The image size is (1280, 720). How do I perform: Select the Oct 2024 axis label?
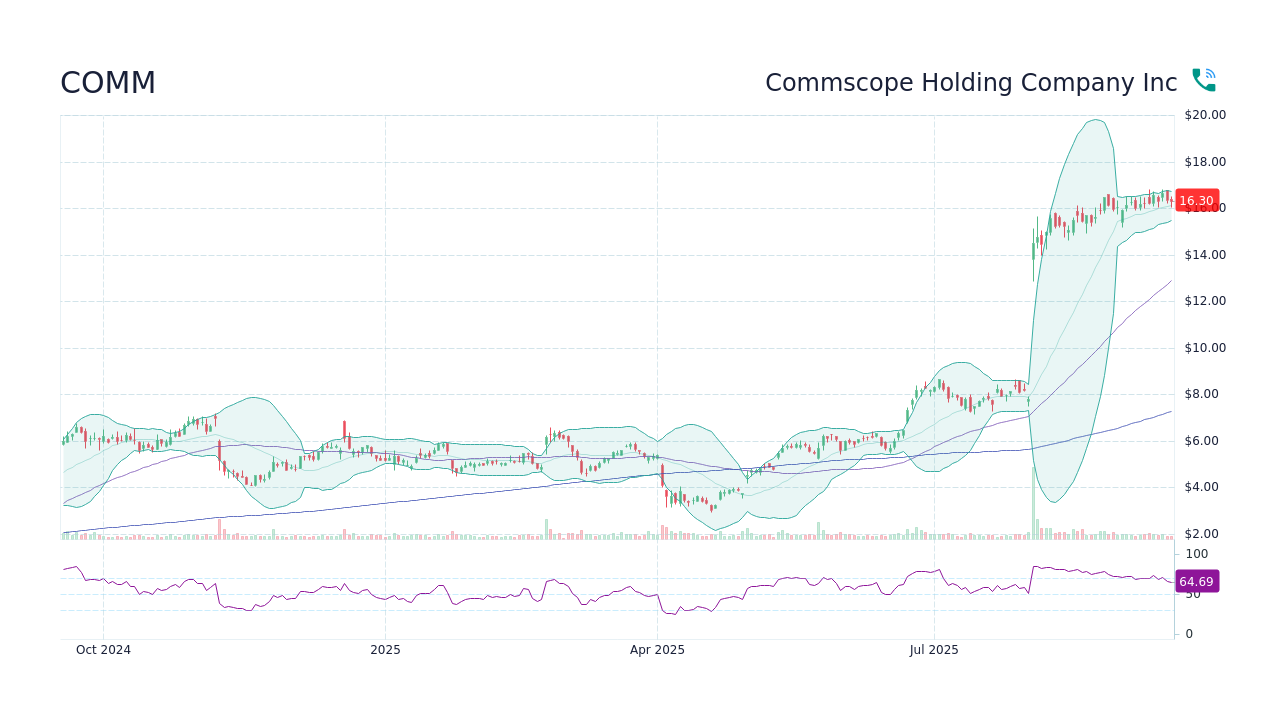pyautogui.click(x=103, y=649)
